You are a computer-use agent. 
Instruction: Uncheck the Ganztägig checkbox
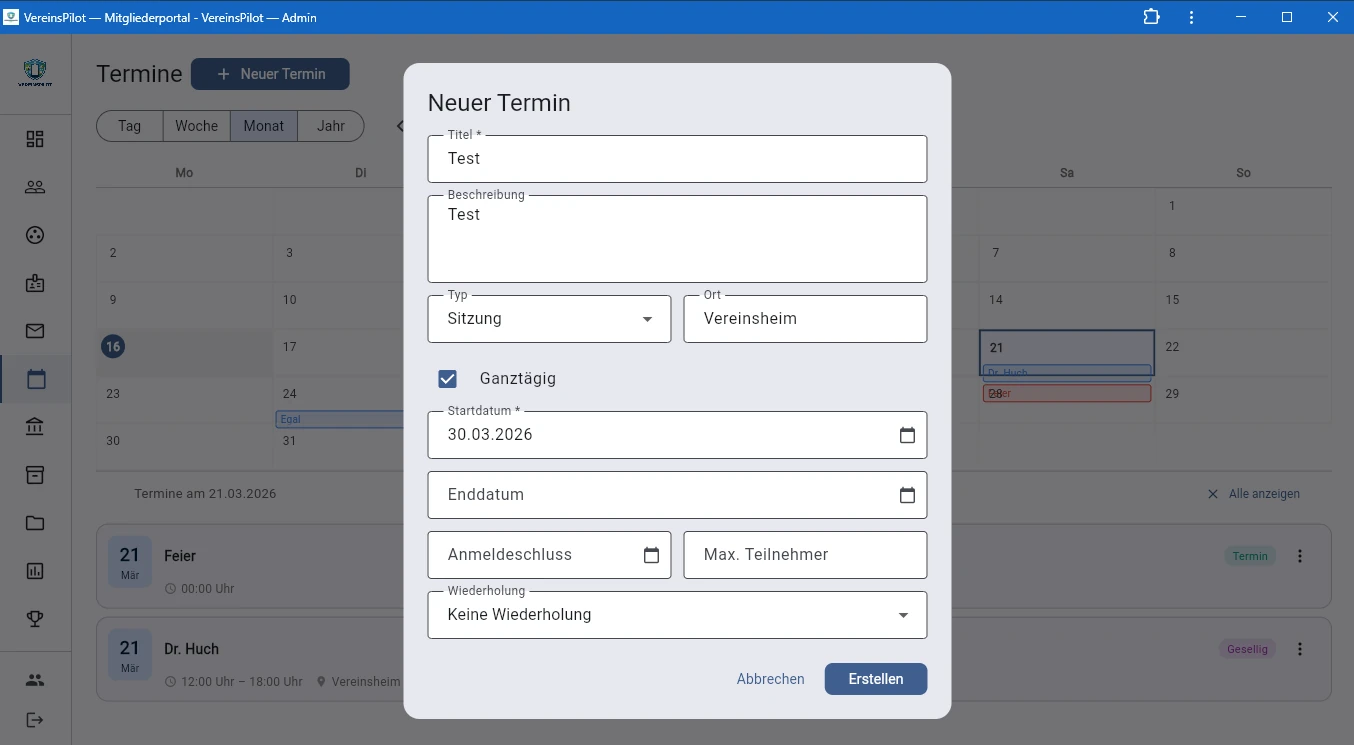(447, 378)
